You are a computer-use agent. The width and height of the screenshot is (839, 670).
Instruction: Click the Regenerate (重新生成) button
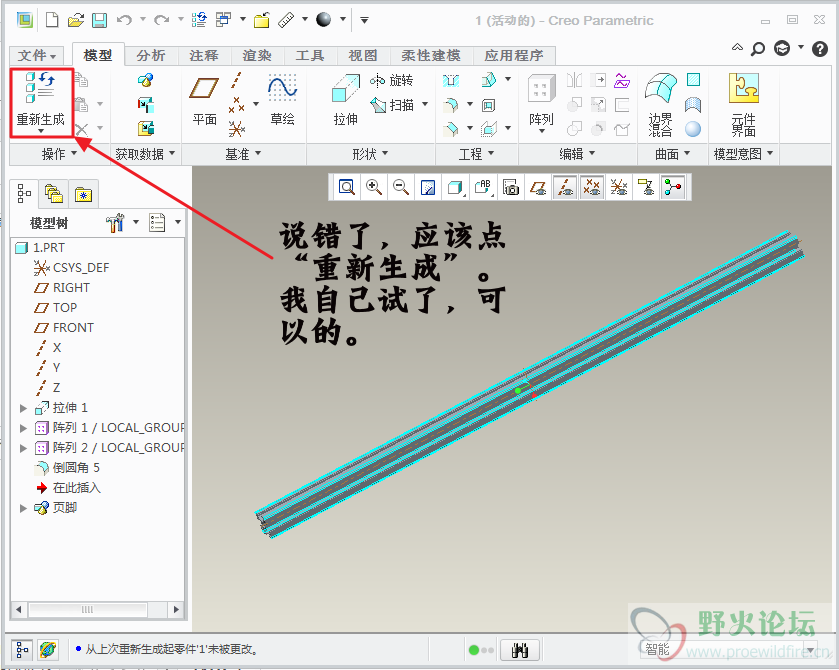coord(41,101)
